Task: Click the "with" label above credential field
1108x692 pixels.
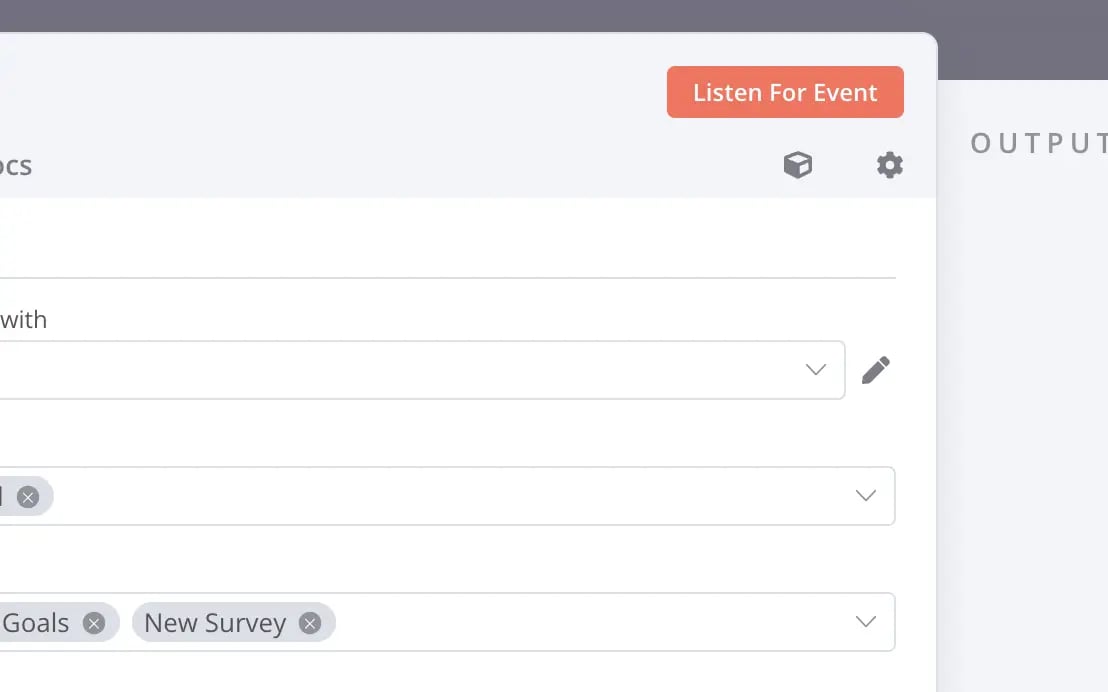Action: point(23,319)
